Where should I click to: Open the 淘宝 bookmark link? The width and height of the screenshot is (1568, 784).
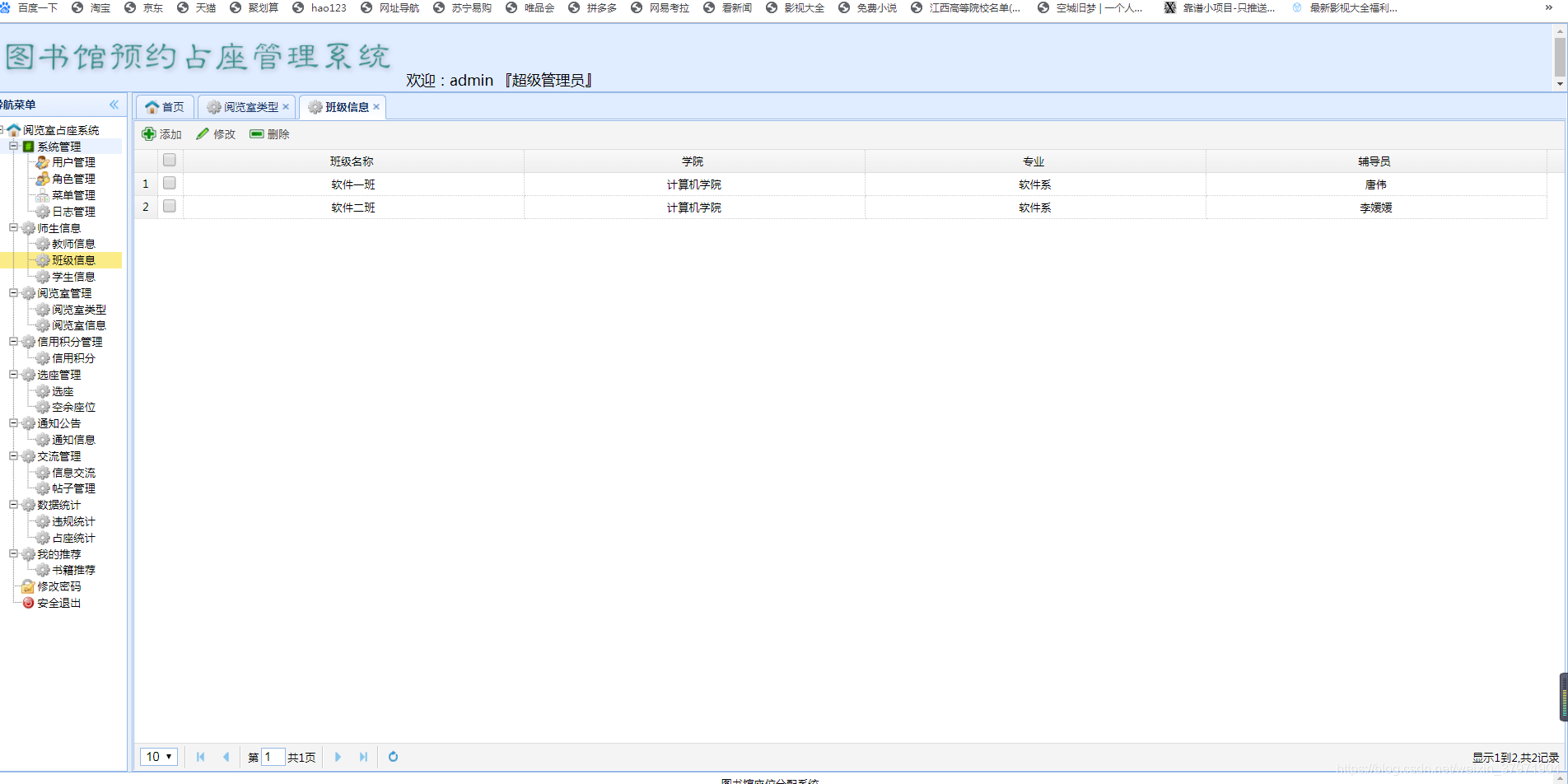coord(91,7)
